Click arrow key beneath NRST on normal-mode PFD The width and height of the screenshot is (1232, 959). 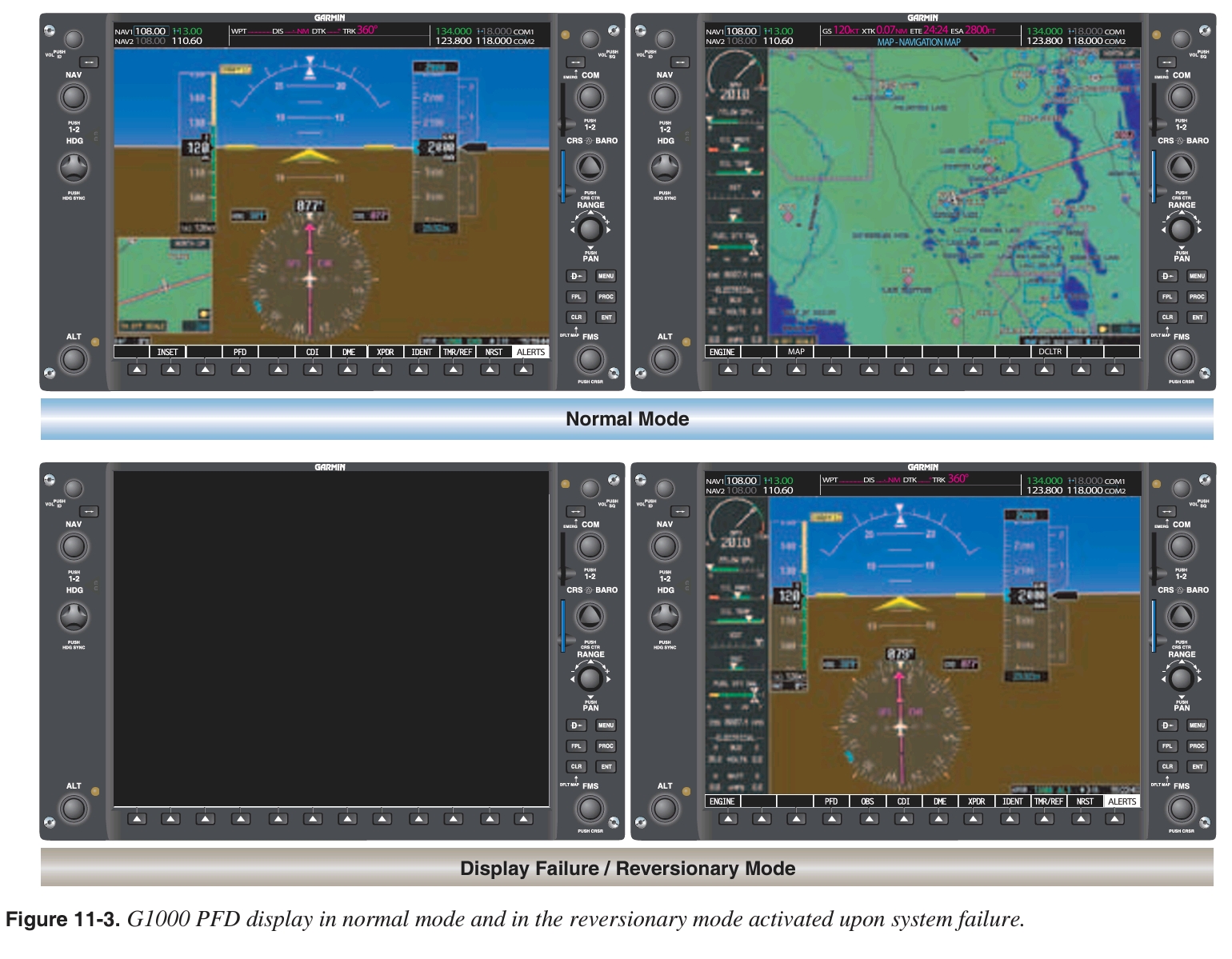[490, 370]
